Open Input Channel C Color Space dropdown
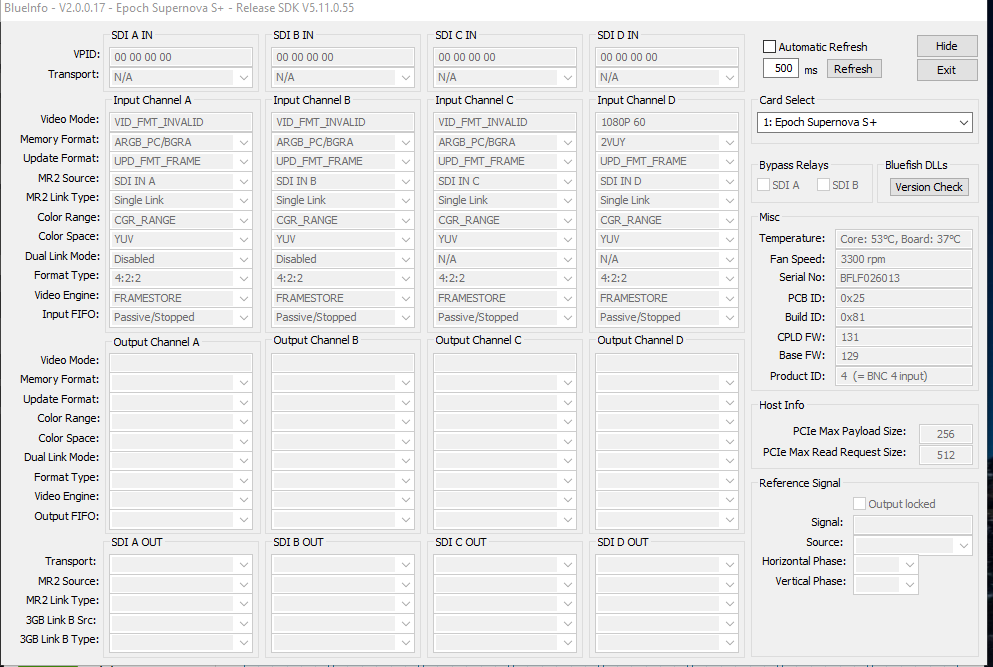993x667 pixels. click(x=567, y=239)
